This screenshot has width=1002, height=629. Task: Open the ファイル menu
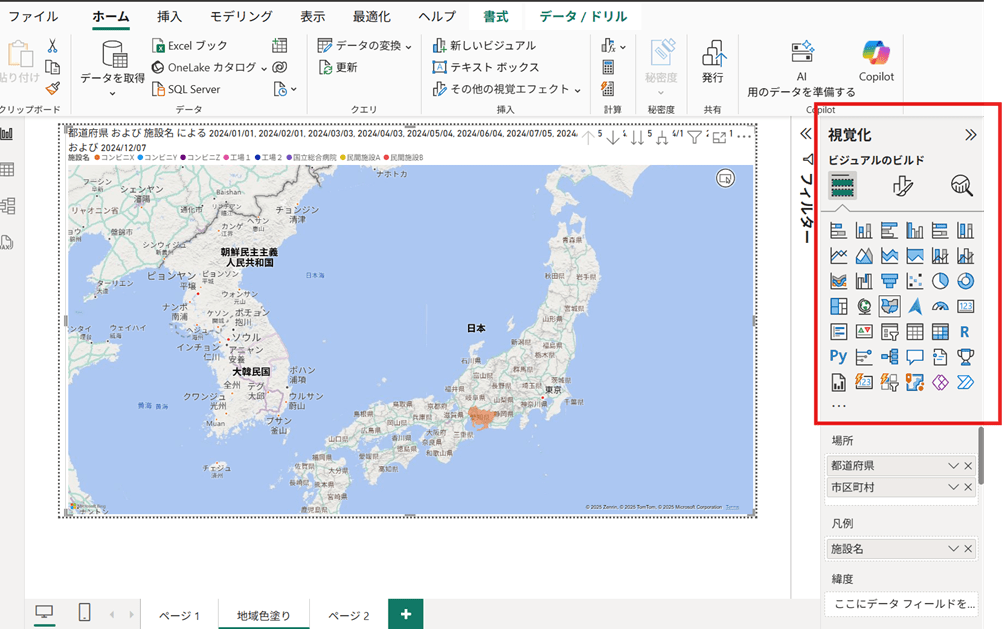tap(33, 17)
